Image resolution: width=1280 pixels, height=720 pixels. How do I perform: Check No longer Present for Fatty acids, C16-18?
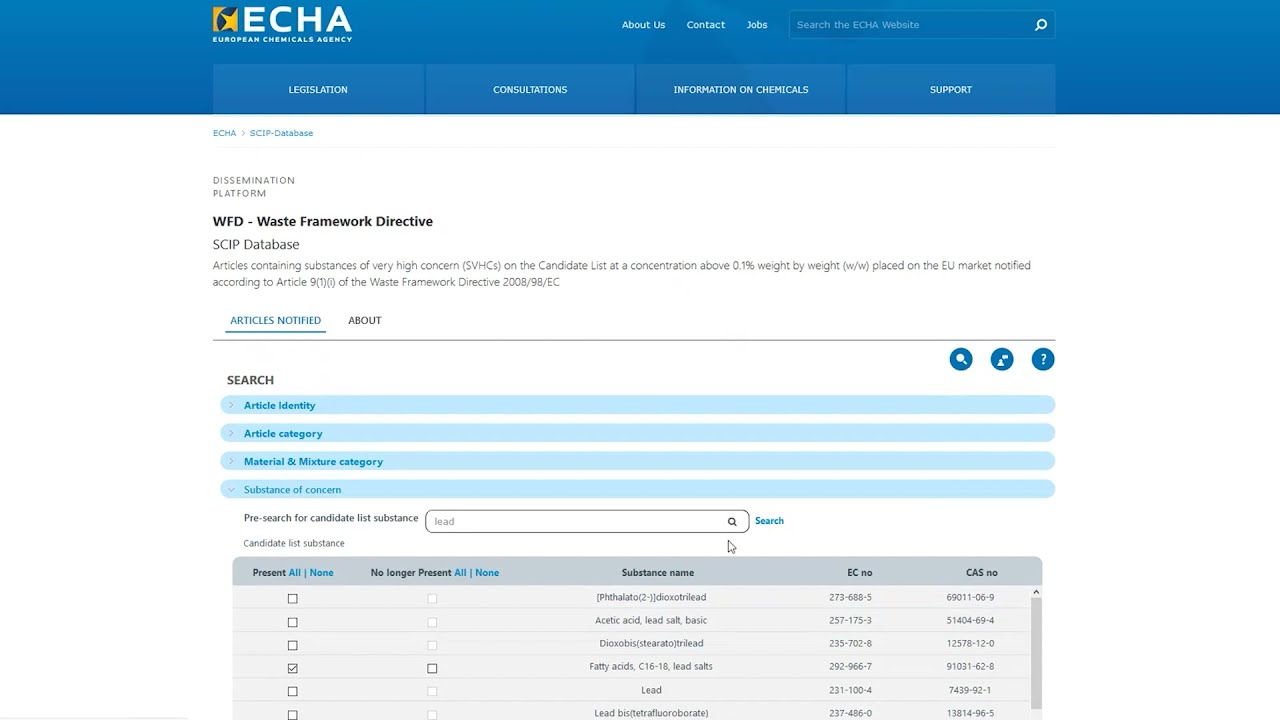click(x=432, y=668)
